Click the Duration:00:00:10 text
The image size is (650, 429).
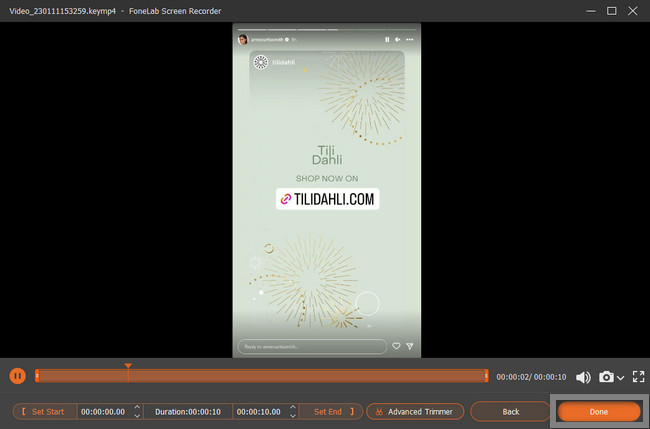pos(188,412)
